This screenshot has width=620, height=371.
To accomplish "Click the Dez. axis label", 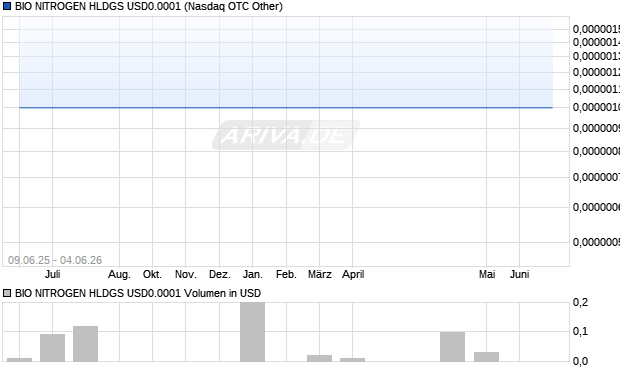I will [x=219, y=274].
